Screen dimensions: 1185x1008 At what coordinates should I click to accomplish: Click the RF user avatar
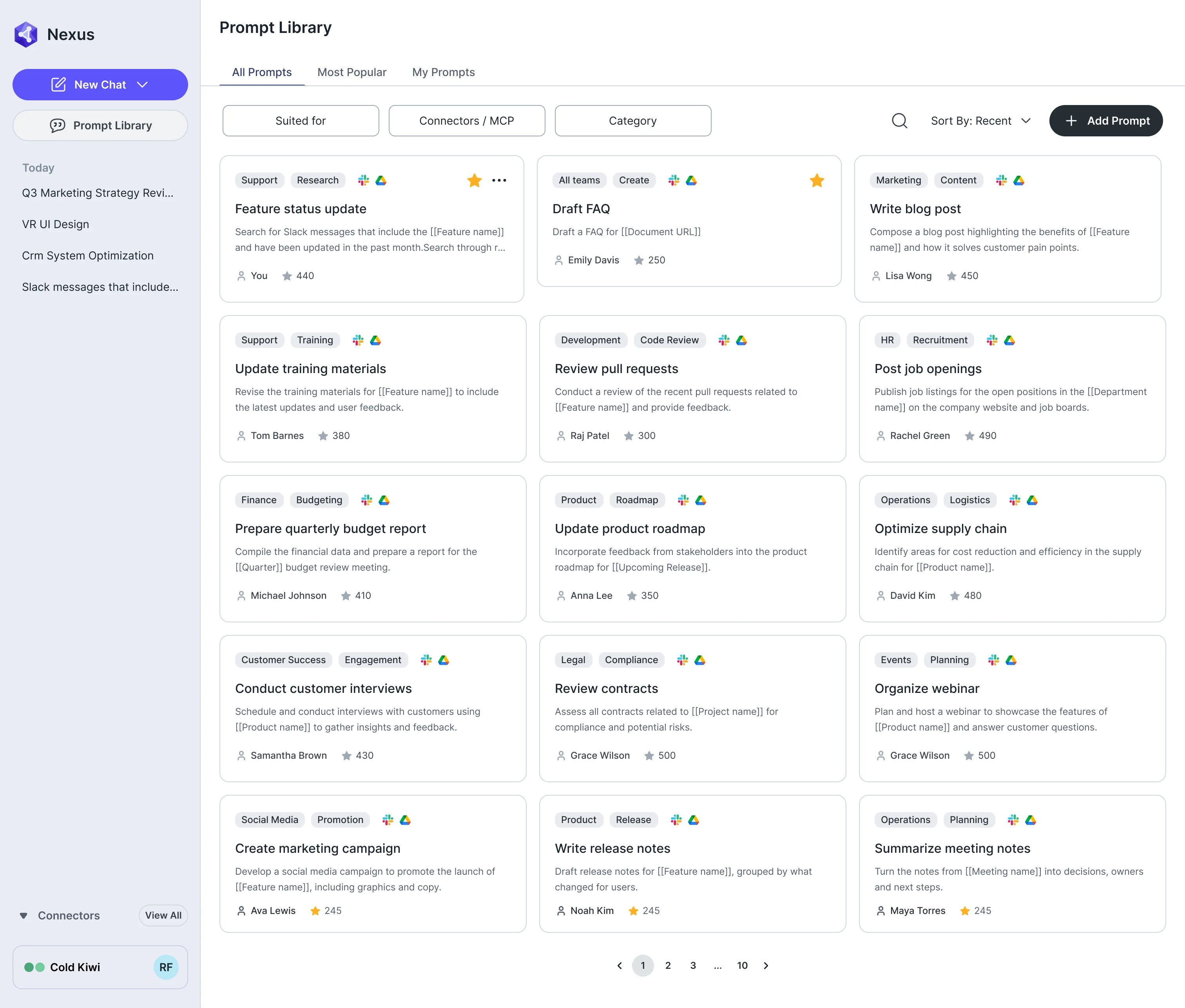coord(166,967)
